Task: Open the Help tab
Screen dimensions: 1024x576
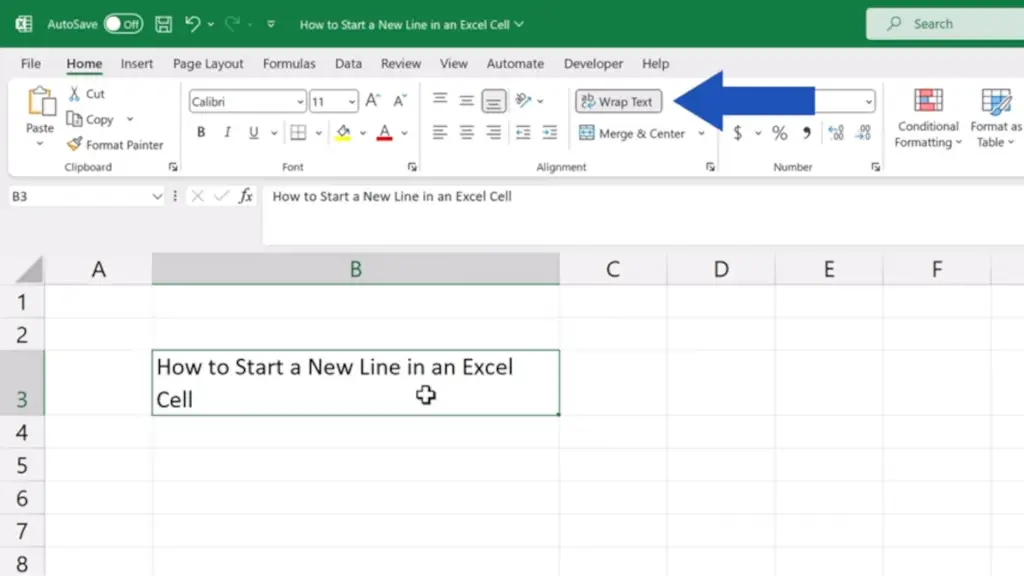Action: click(x=655, y=63)
